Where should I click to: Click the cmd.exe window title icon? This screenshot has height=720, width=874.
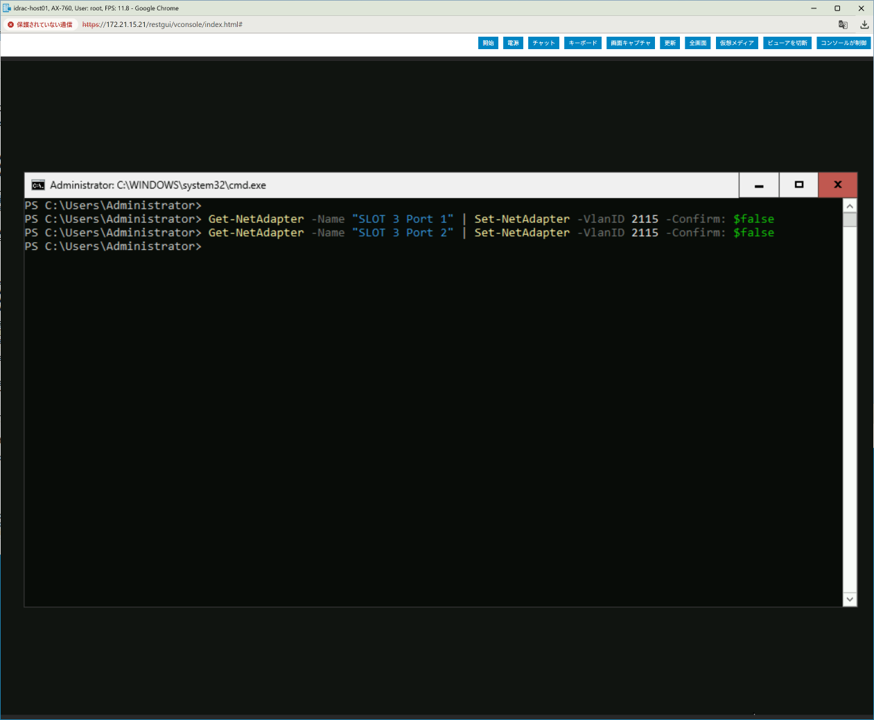click(x=38, y=185)
